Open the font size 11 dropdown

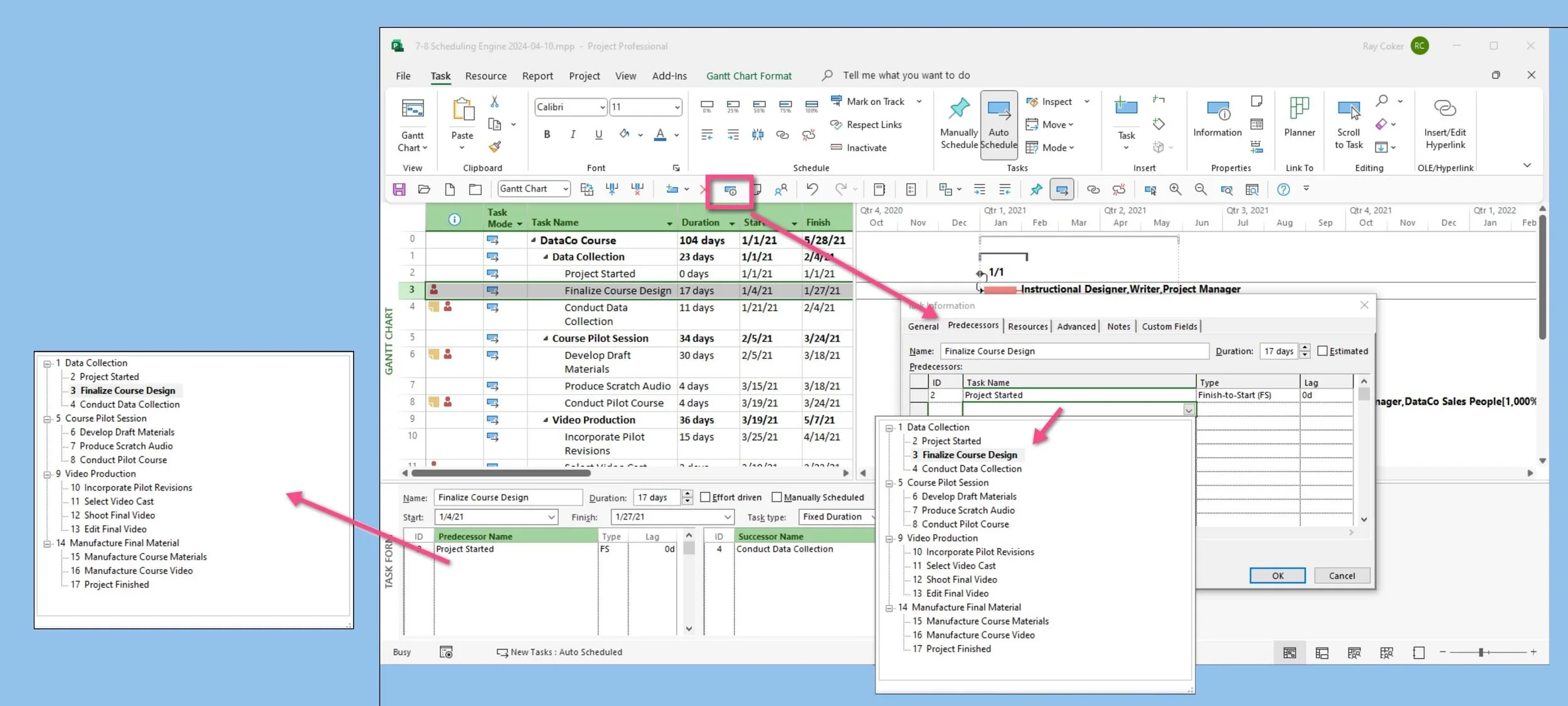(677, 107)
